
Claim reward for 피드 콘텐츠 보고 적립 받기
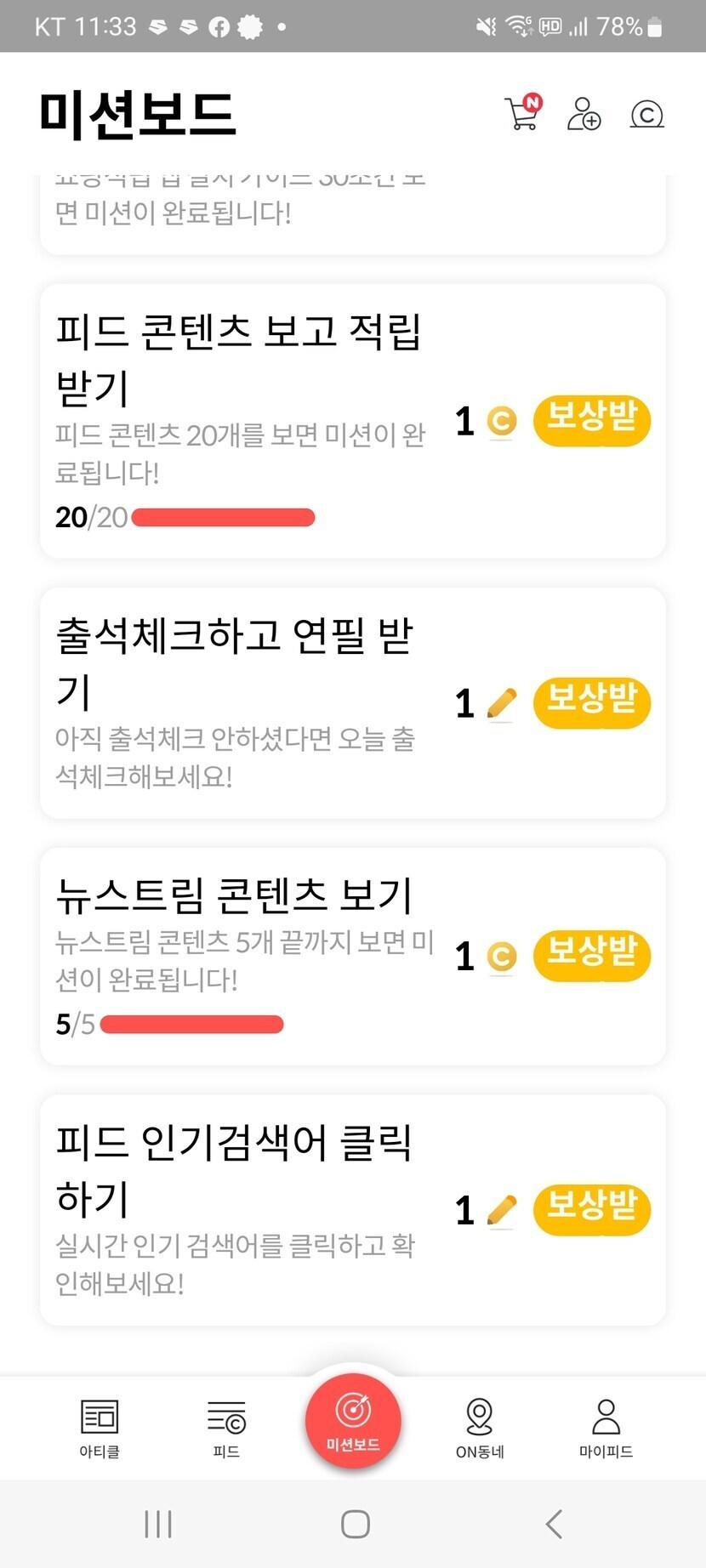(591, 420)
